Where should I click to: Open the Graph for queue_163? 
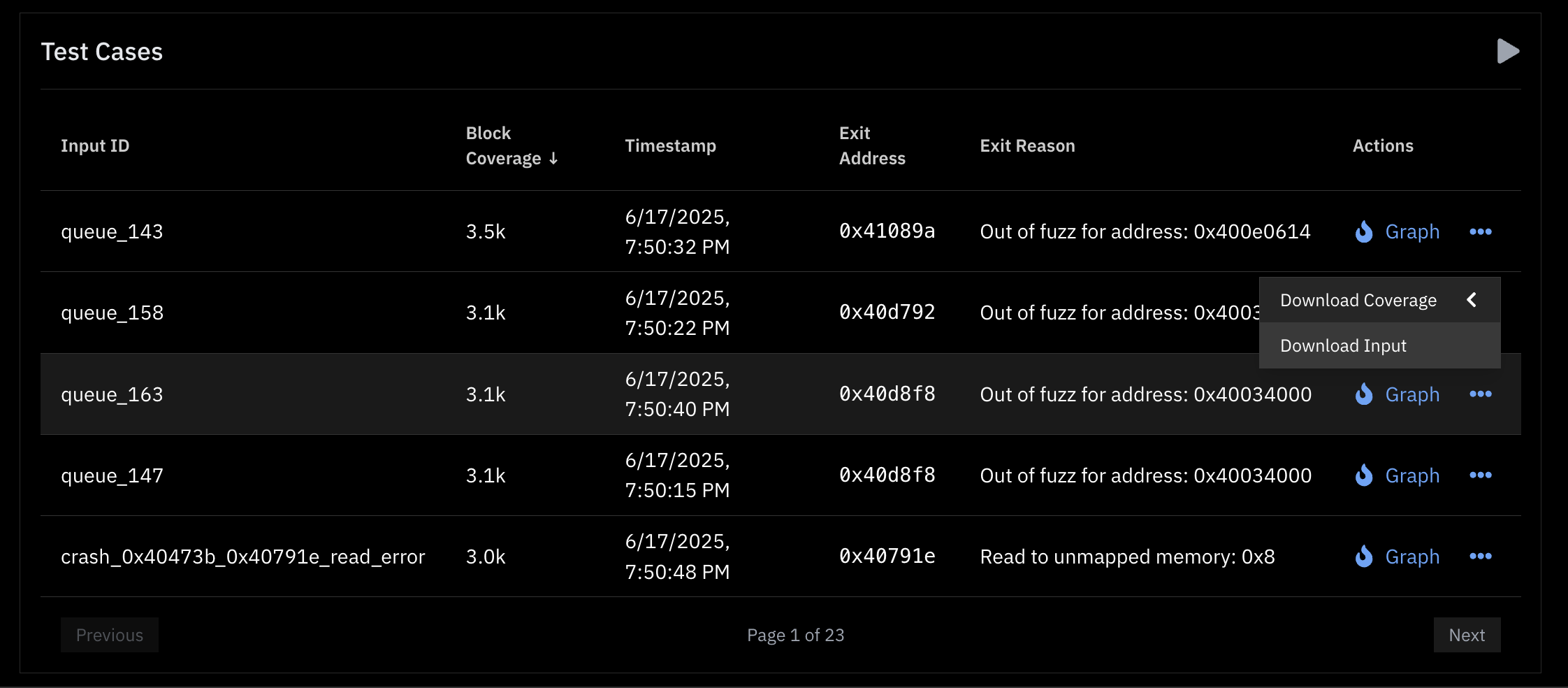coord(1412,394)
